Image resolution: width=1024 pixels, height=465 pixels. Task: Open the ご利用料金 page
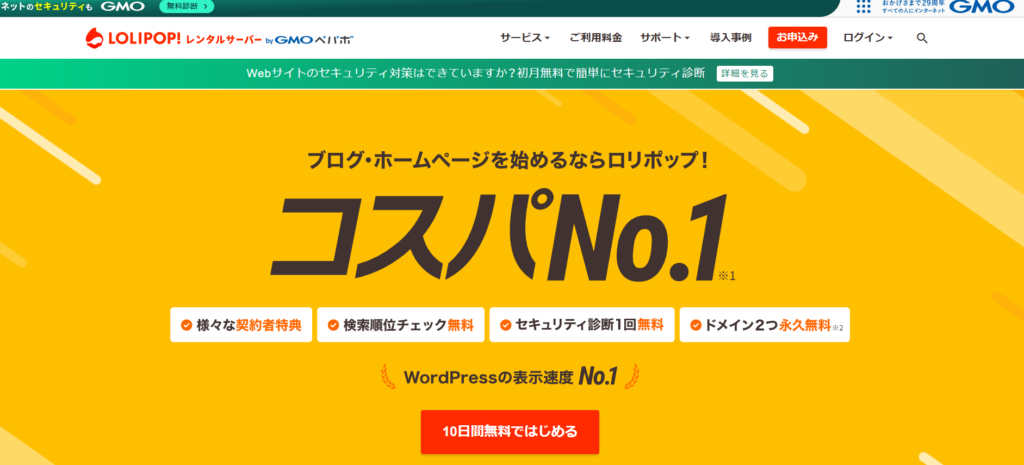pyautogui.click(x=595, y=38)
